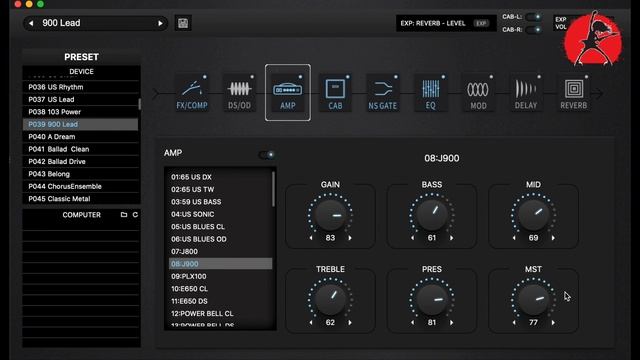Click the BASS knob
The image size is (640, 360).
pyautogui.click(x=431, y=215)
